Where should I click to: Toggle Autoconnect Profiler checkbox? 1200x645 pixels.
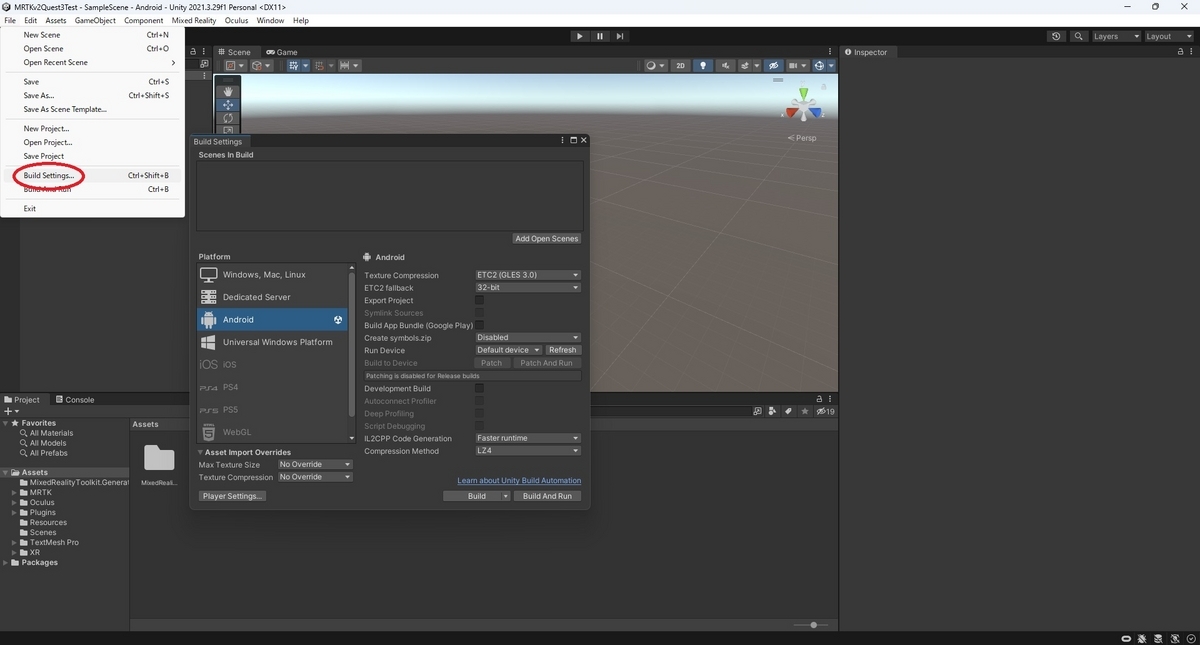click(479, 401)
